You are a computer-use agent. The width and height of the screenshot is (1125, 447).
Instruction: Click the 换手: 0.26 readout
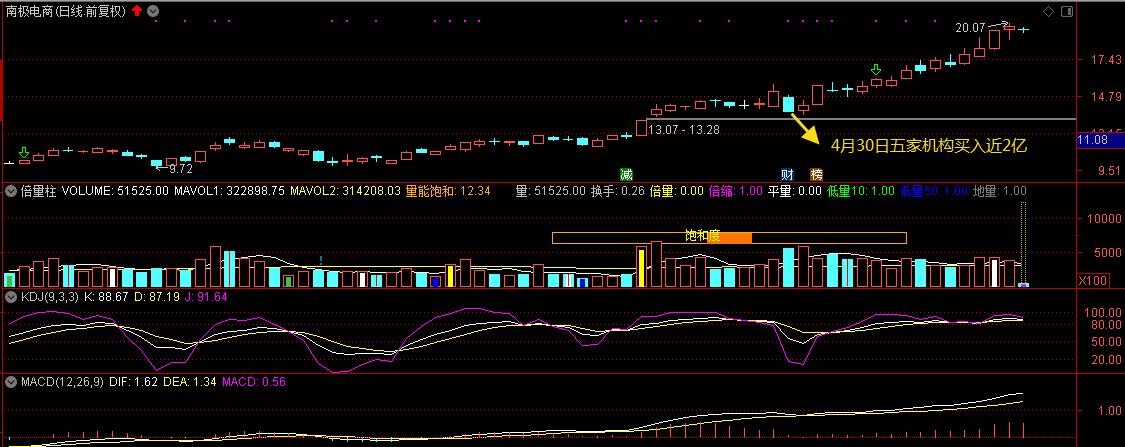(618, 191)
